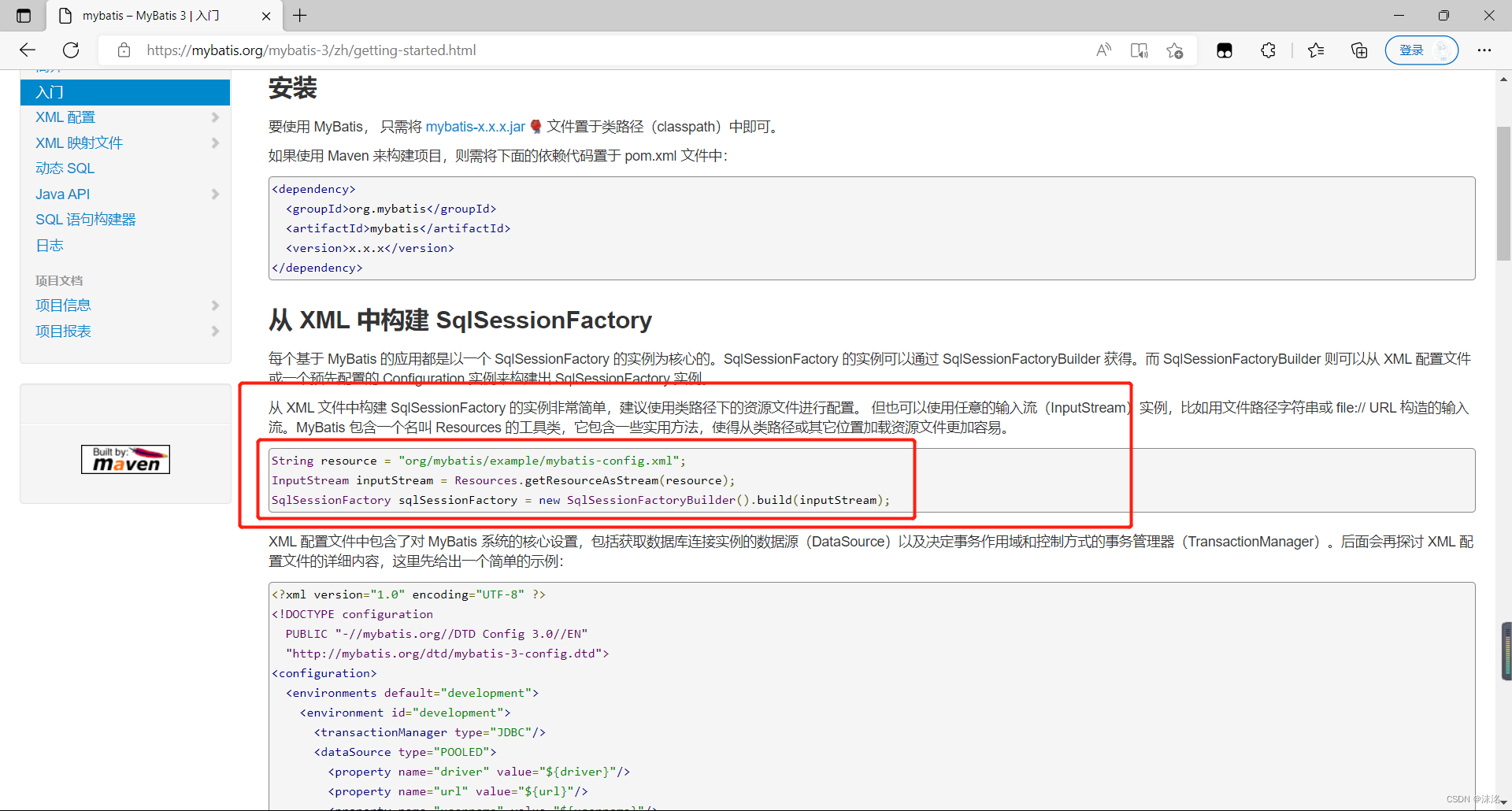The image size is (1512, 811).
Task: Go back to the previous page
Action: click(28, 50)
